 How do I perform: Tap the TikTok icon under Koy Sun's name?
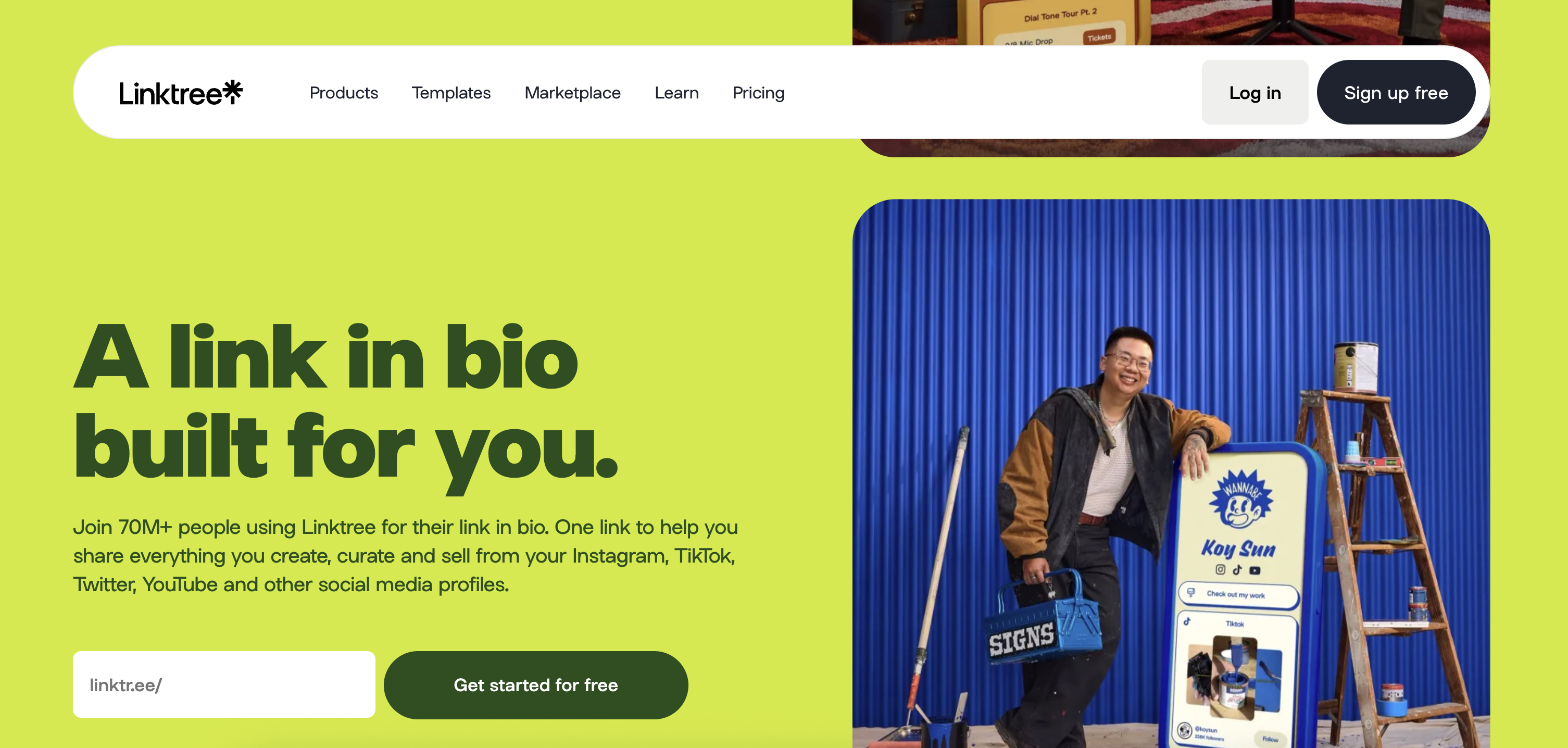pyautogui.click(x=1237, y=570)
